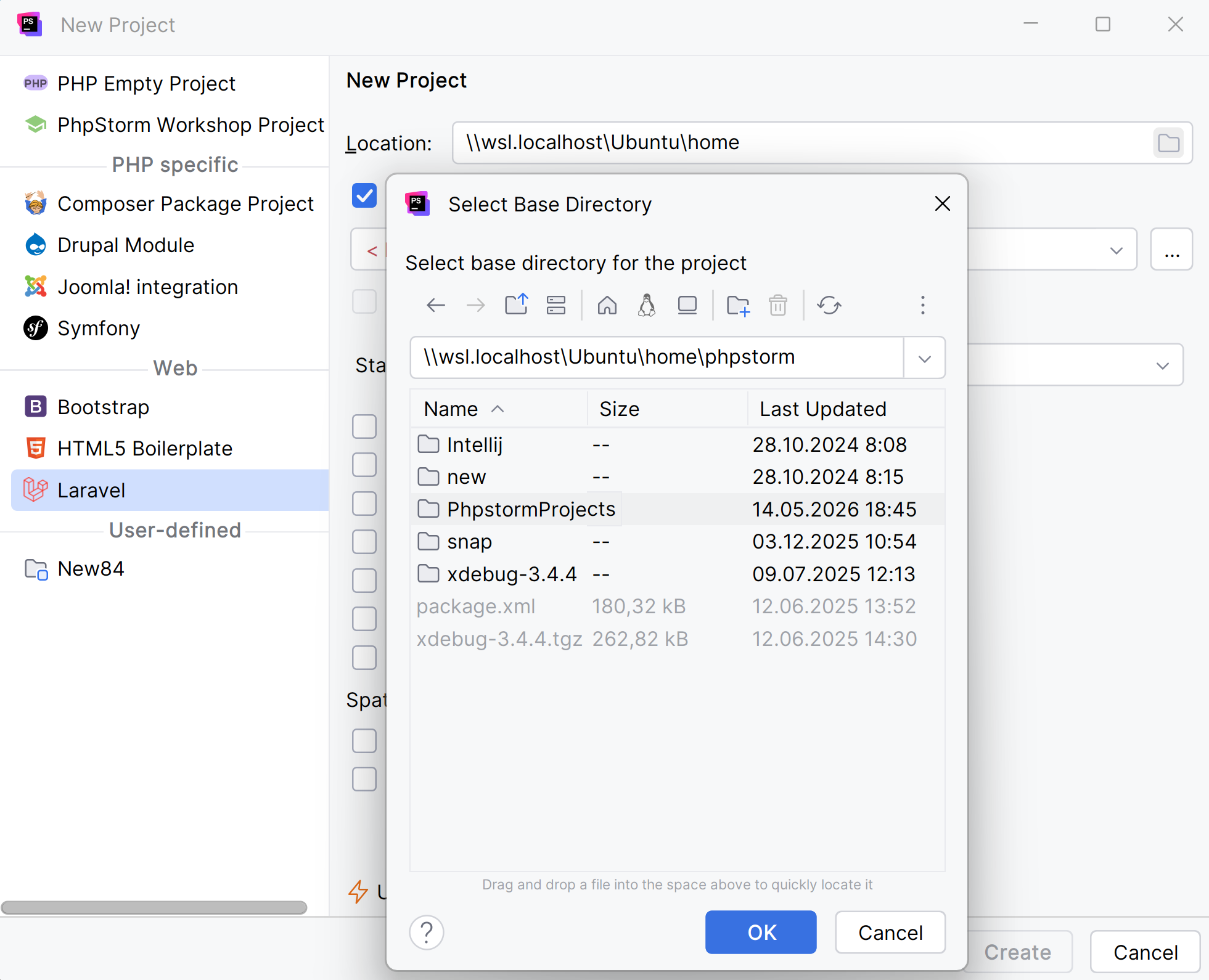Open the WSL penguin location
Image resolution: width=1209 pixels, height=980 pixels.
(x=647, y=305)
